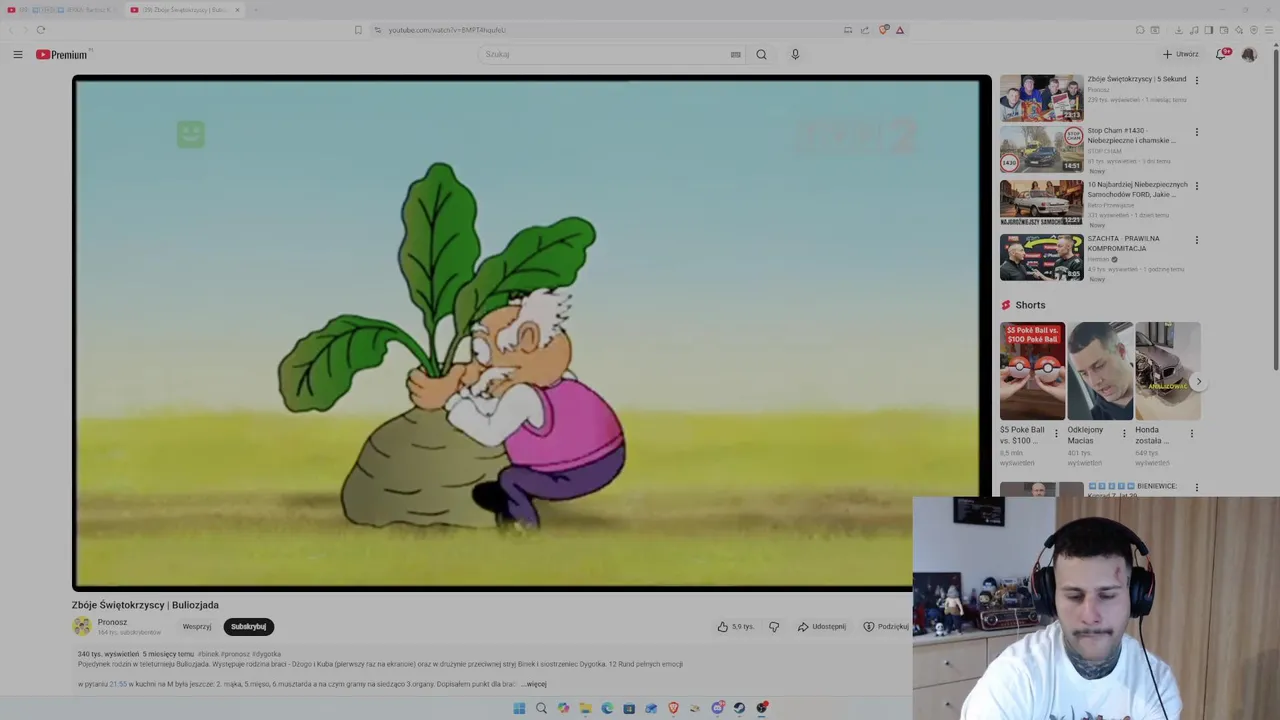1280x720 pixels.
Task: Launch Microsoft Edge from taskbar
Action: tap(607, 708)
